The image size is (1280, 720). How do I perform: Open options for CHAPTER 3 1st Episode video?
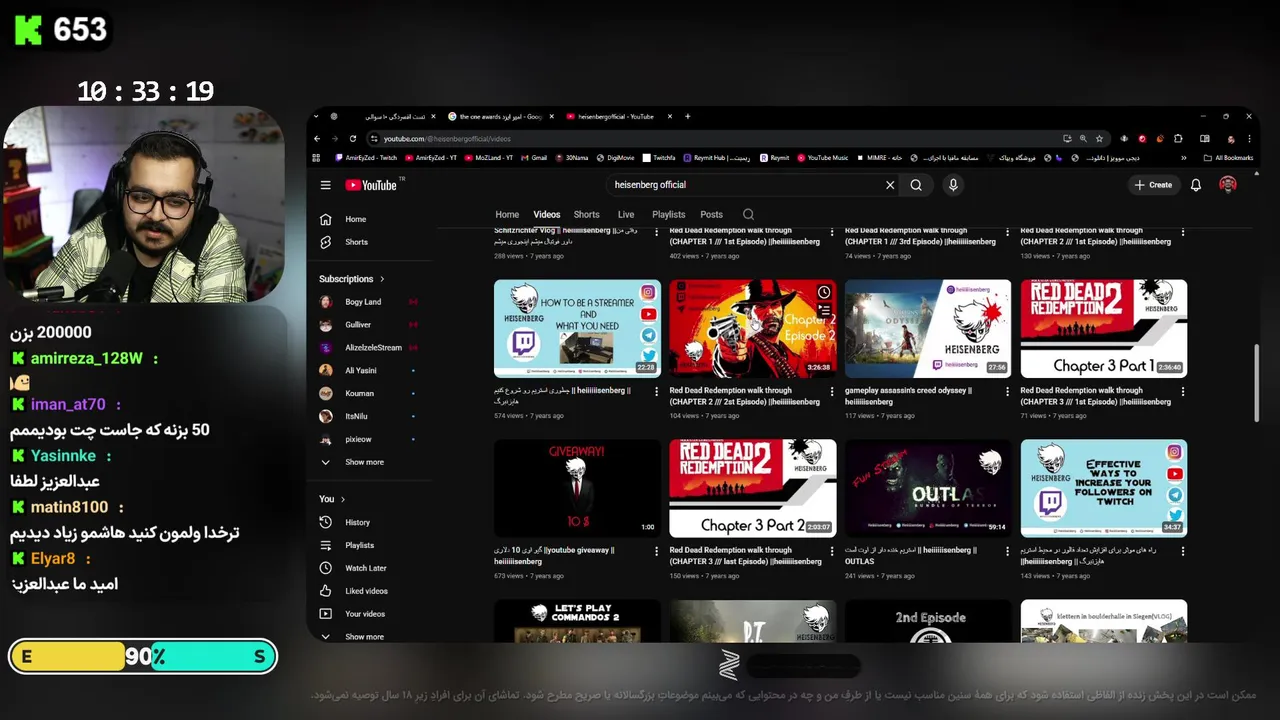(1183, 391)
